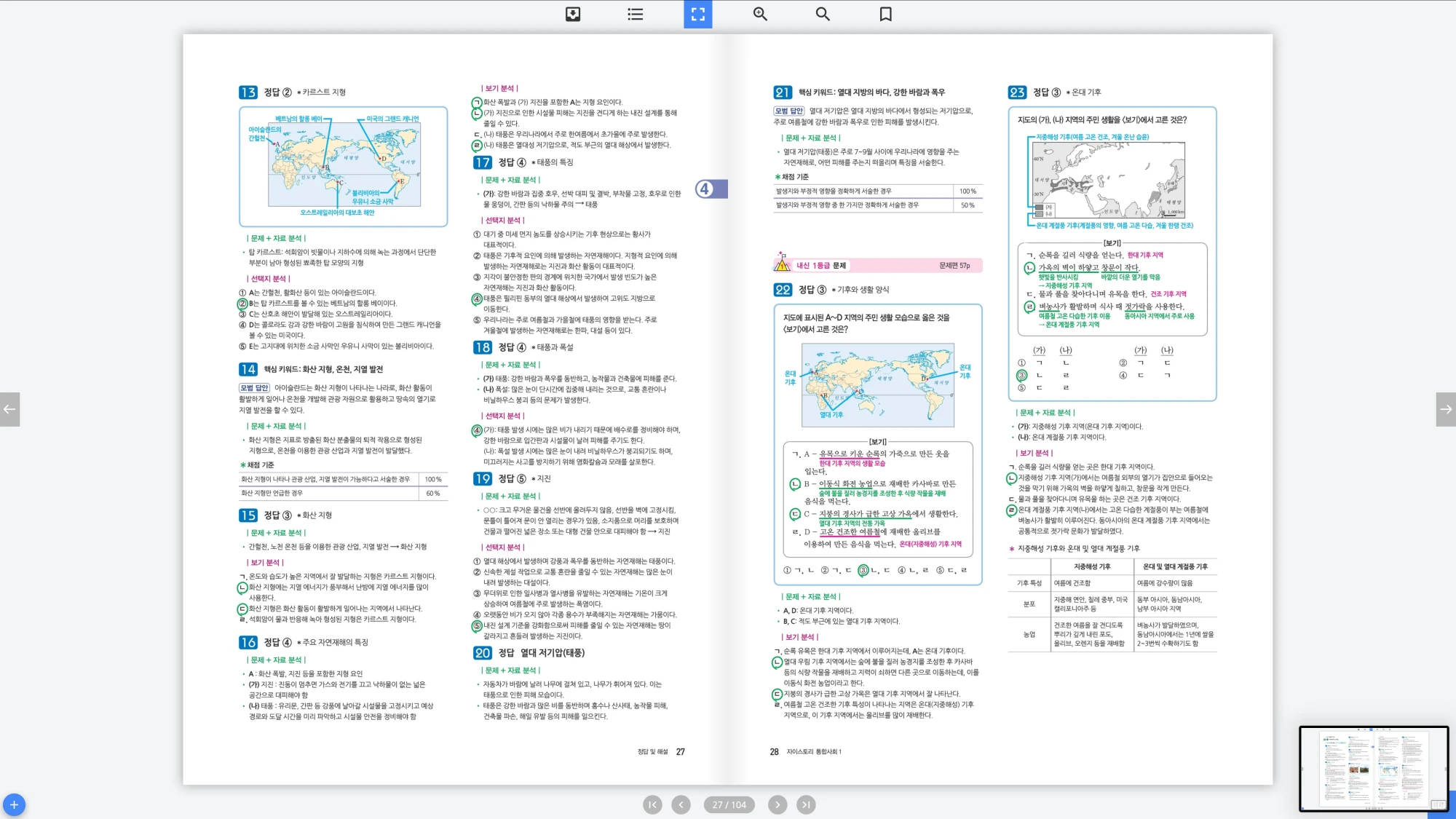Bookmark the current page
This screenshot has width=1456, height=819.
click(x=885, y=14)
